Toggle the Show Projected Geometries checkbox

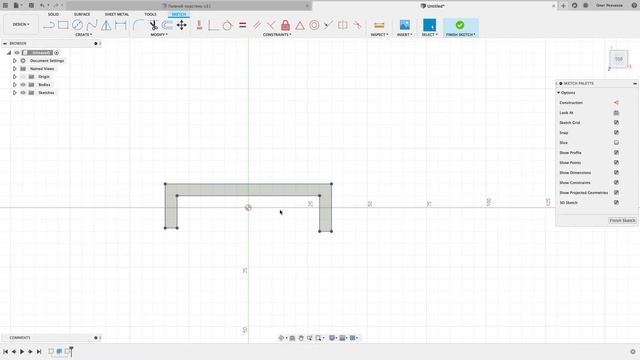pyautogui.click(x=616, y=193)
